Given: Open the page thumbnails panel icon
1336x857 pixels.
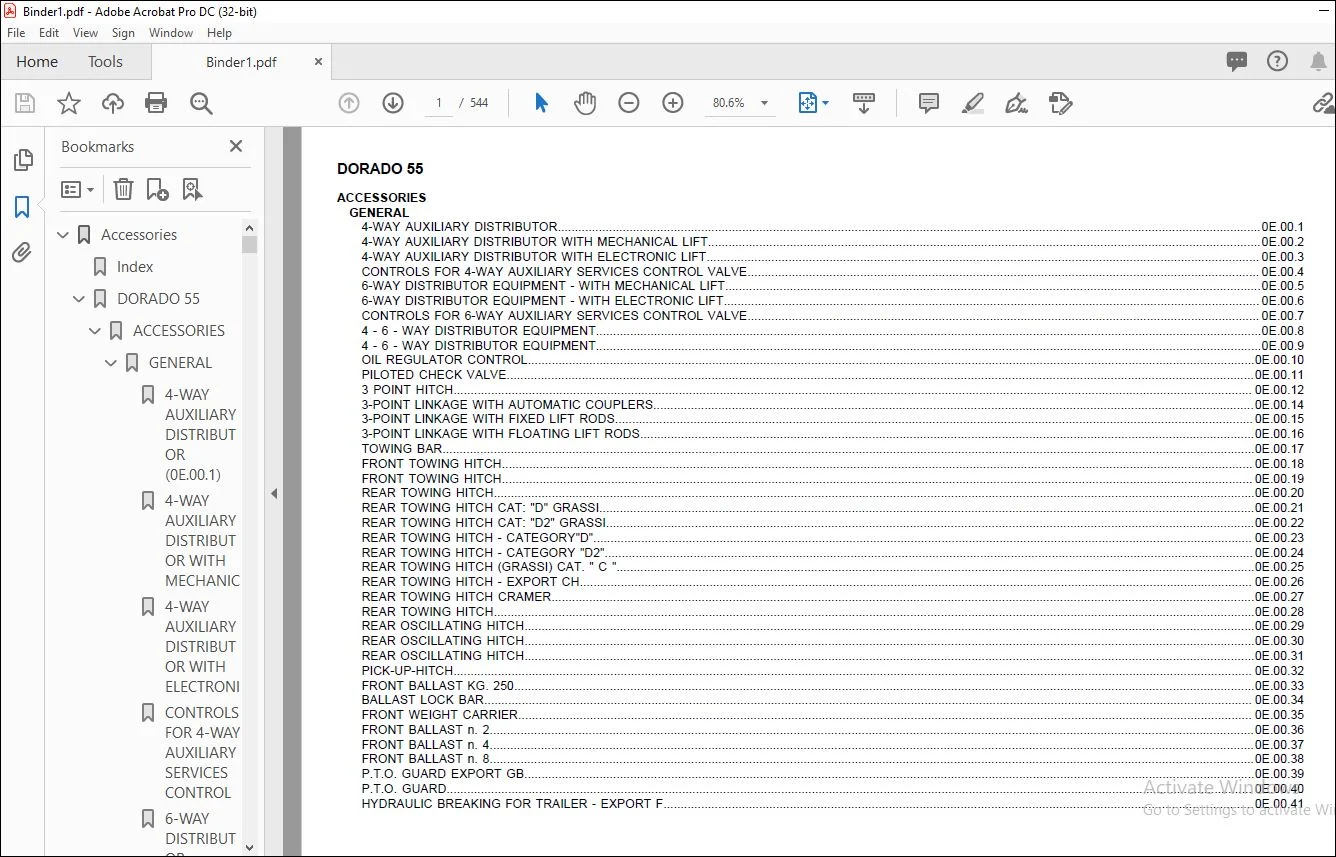Looking at the screenshot, I should point(22,160).
